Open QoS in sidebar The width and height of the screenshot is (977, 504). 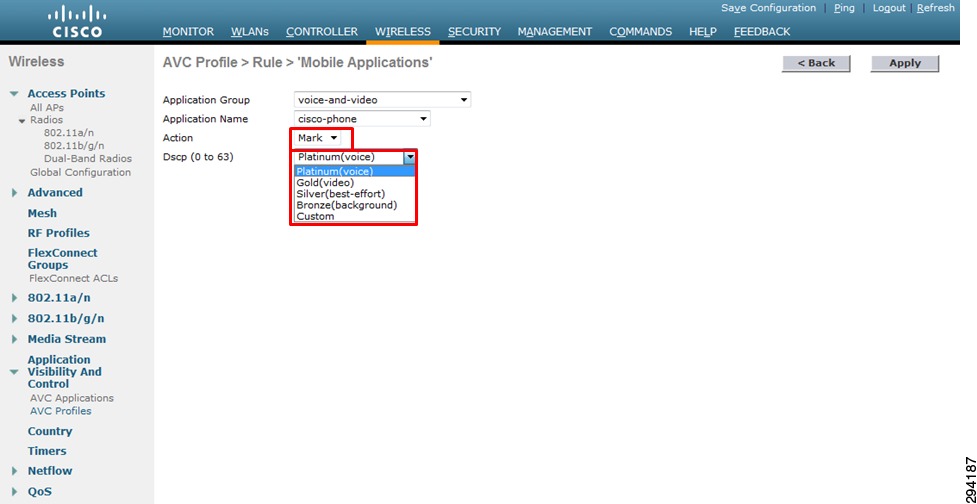39,492
